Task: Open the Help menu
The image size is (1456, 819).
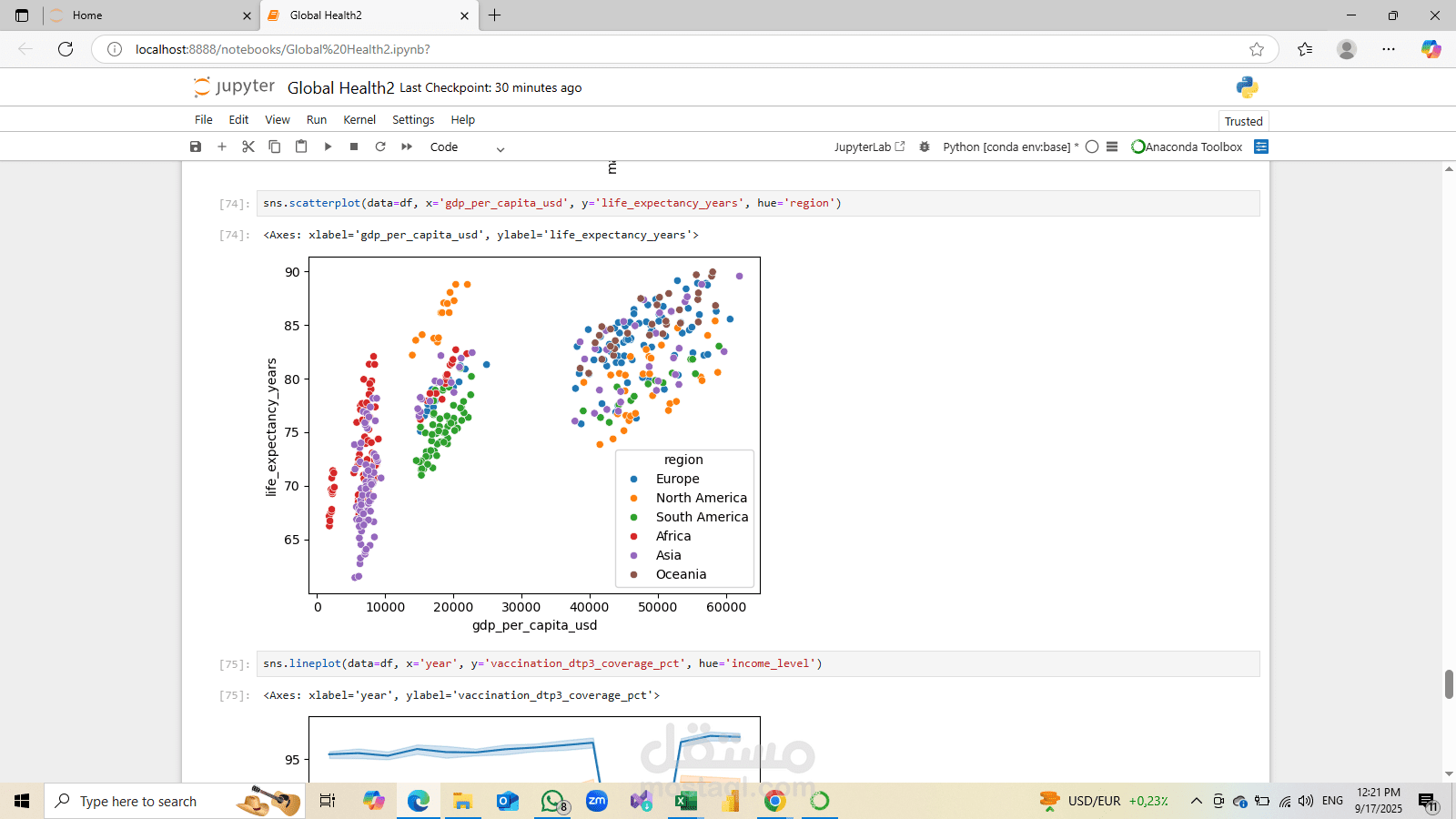Action: point(463,120)
